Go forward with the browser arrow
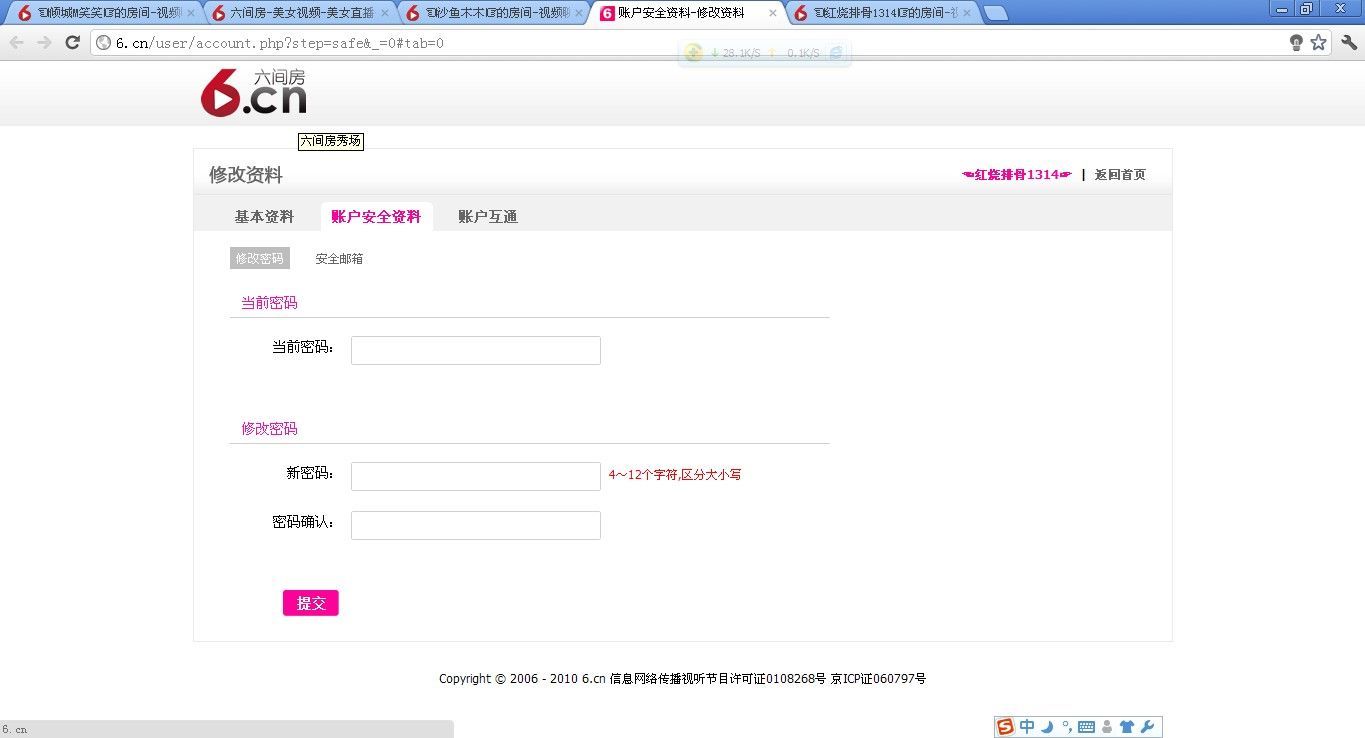This screenshot has width=1365, height=738. pos(44,42)
